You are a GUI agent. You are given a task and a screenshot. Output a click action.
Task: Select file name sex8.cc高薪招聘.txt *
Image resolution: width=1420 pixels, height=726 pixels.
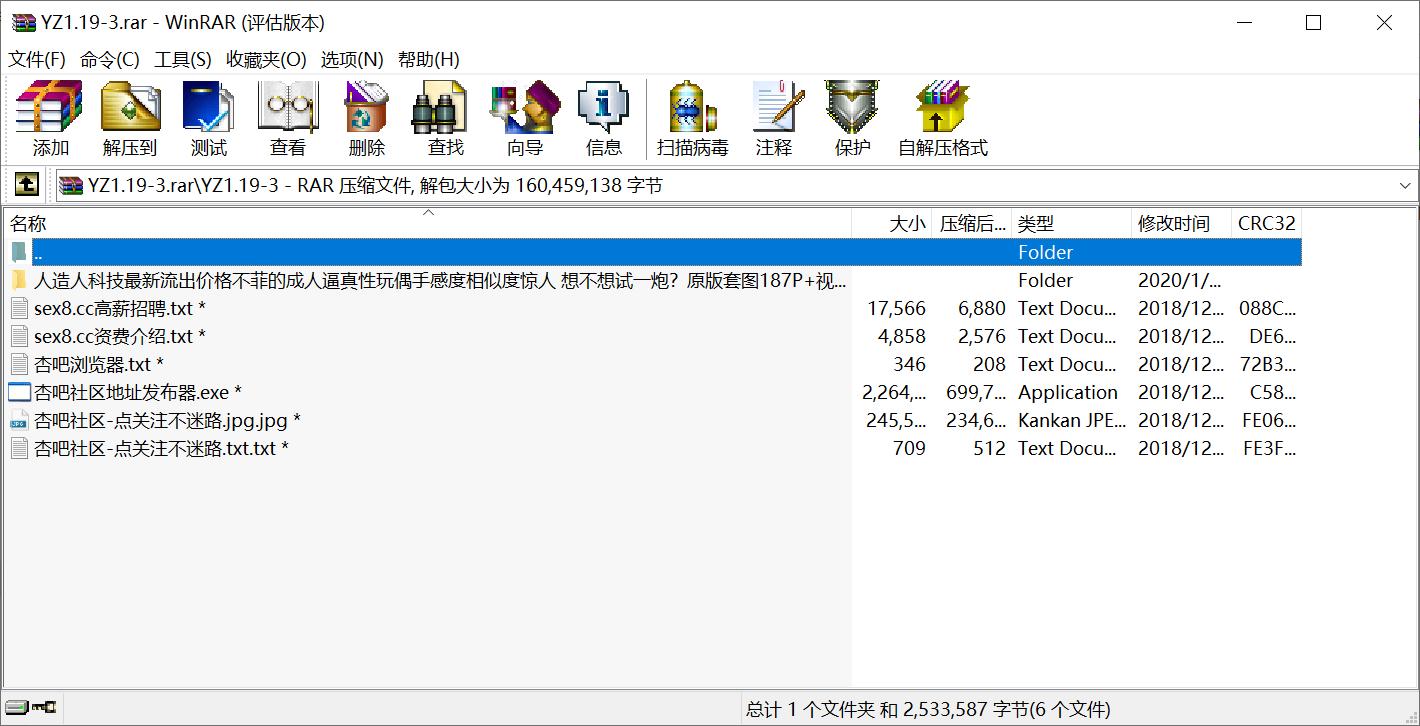[120, 308]
